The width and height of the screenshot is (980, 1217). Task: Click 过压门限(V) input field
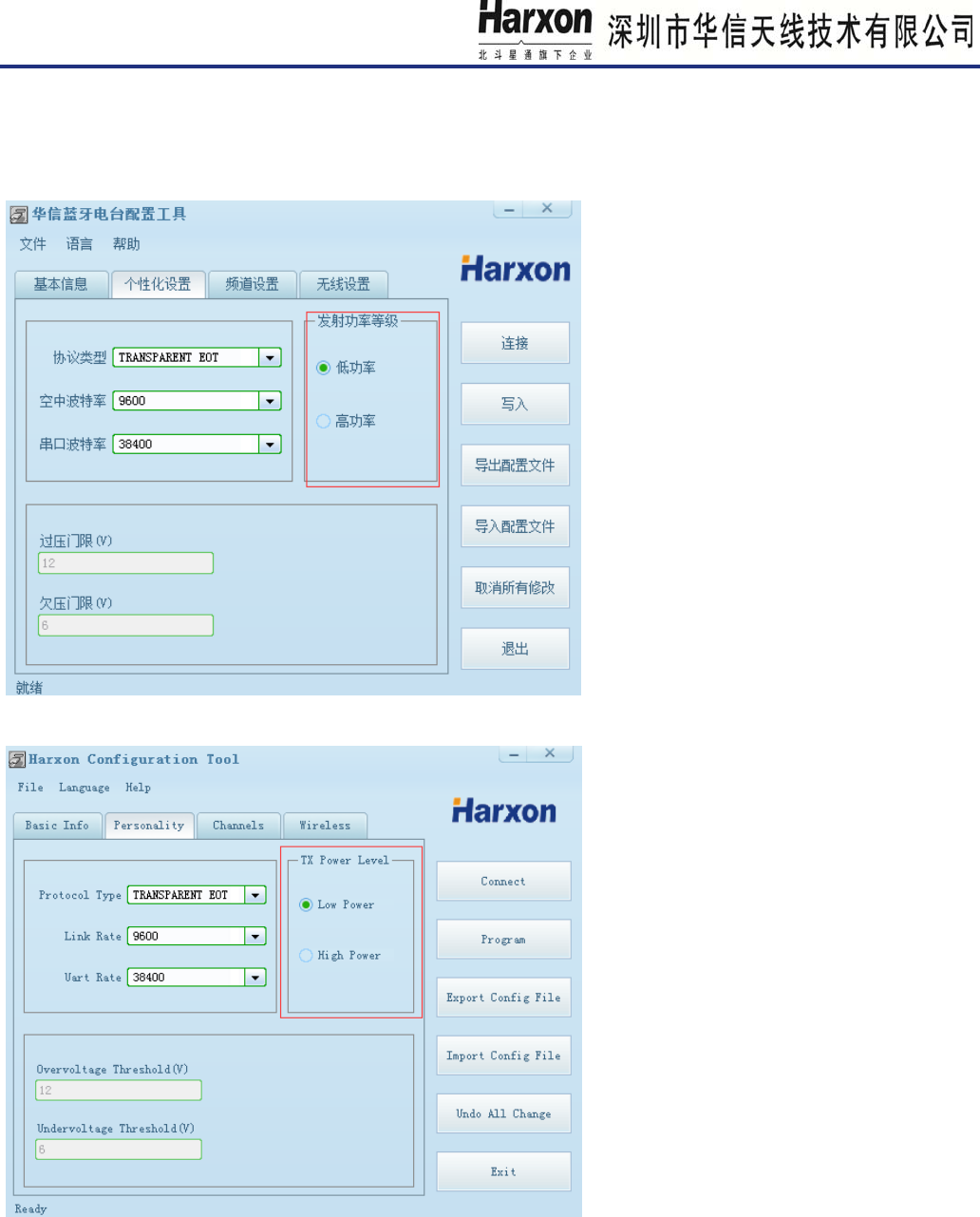pos(125,563)
